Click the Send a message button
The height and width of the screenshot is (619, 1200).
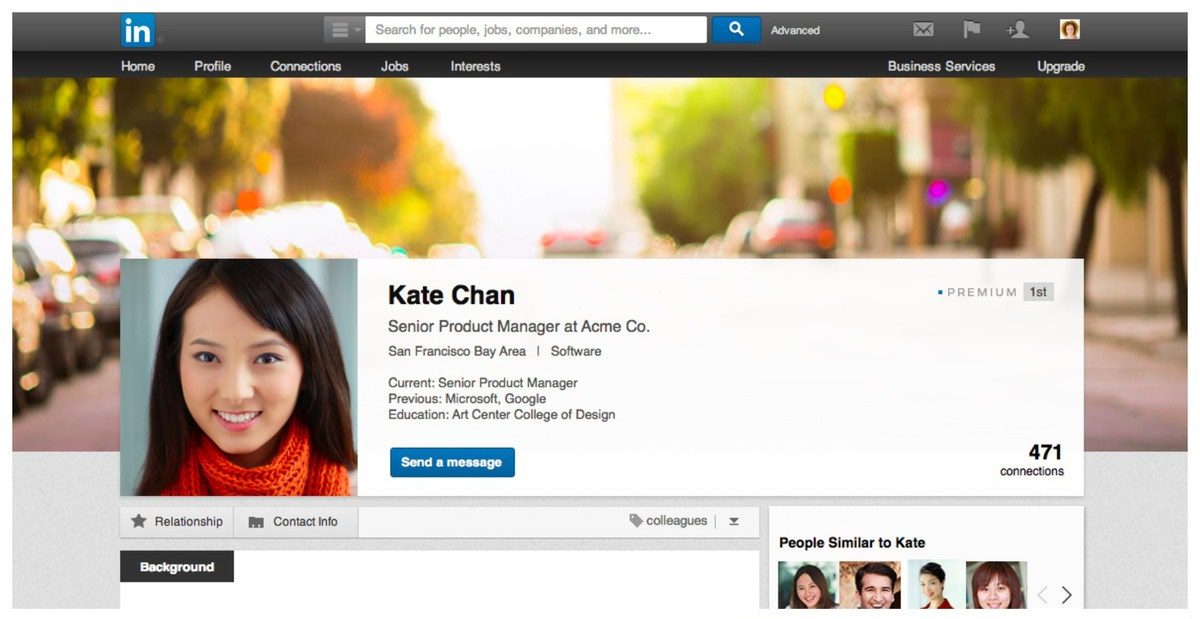coord(452,462)
